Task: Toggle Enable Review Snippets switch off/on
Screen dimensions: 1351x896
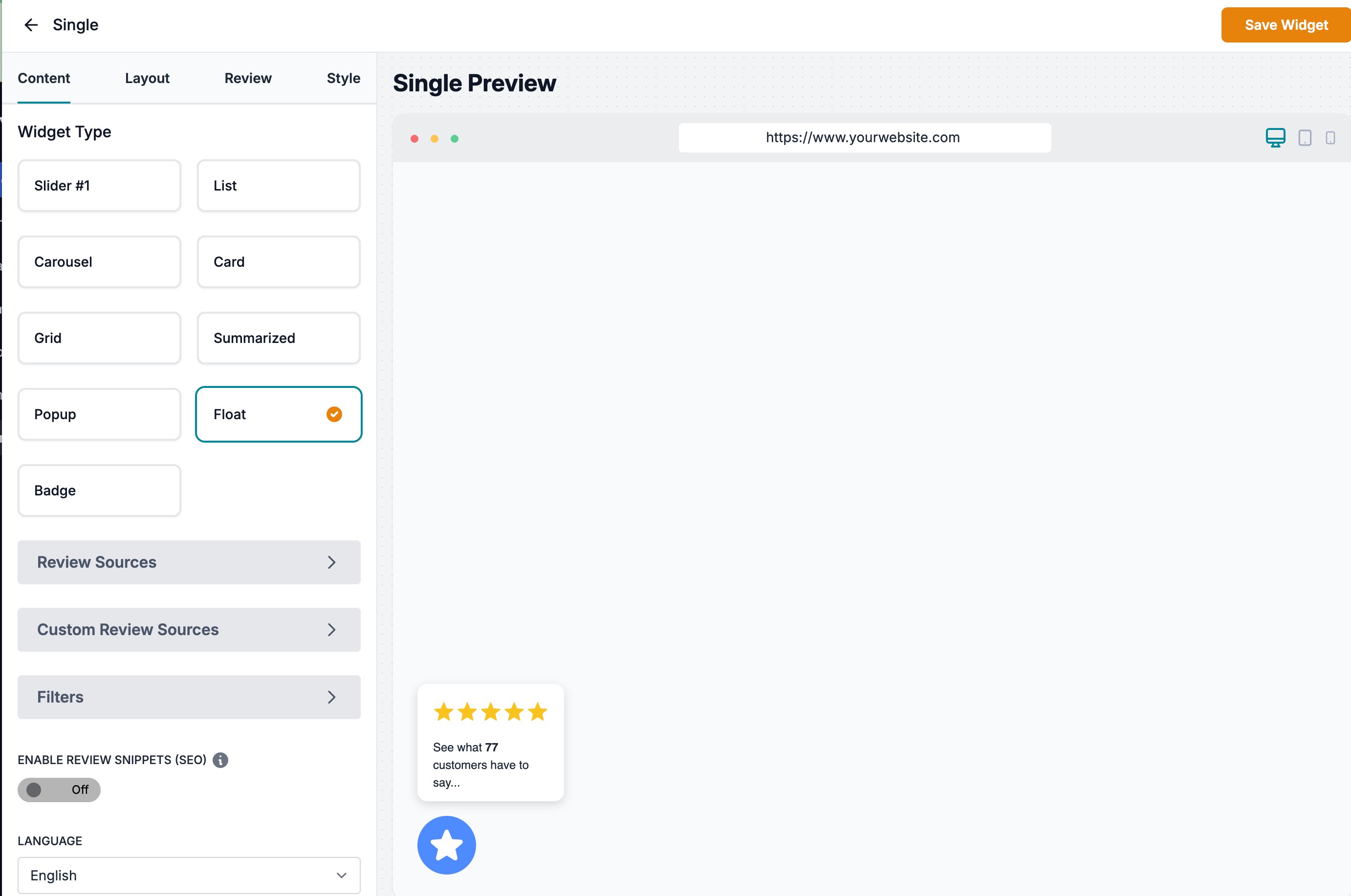Action: click(59, 789)
